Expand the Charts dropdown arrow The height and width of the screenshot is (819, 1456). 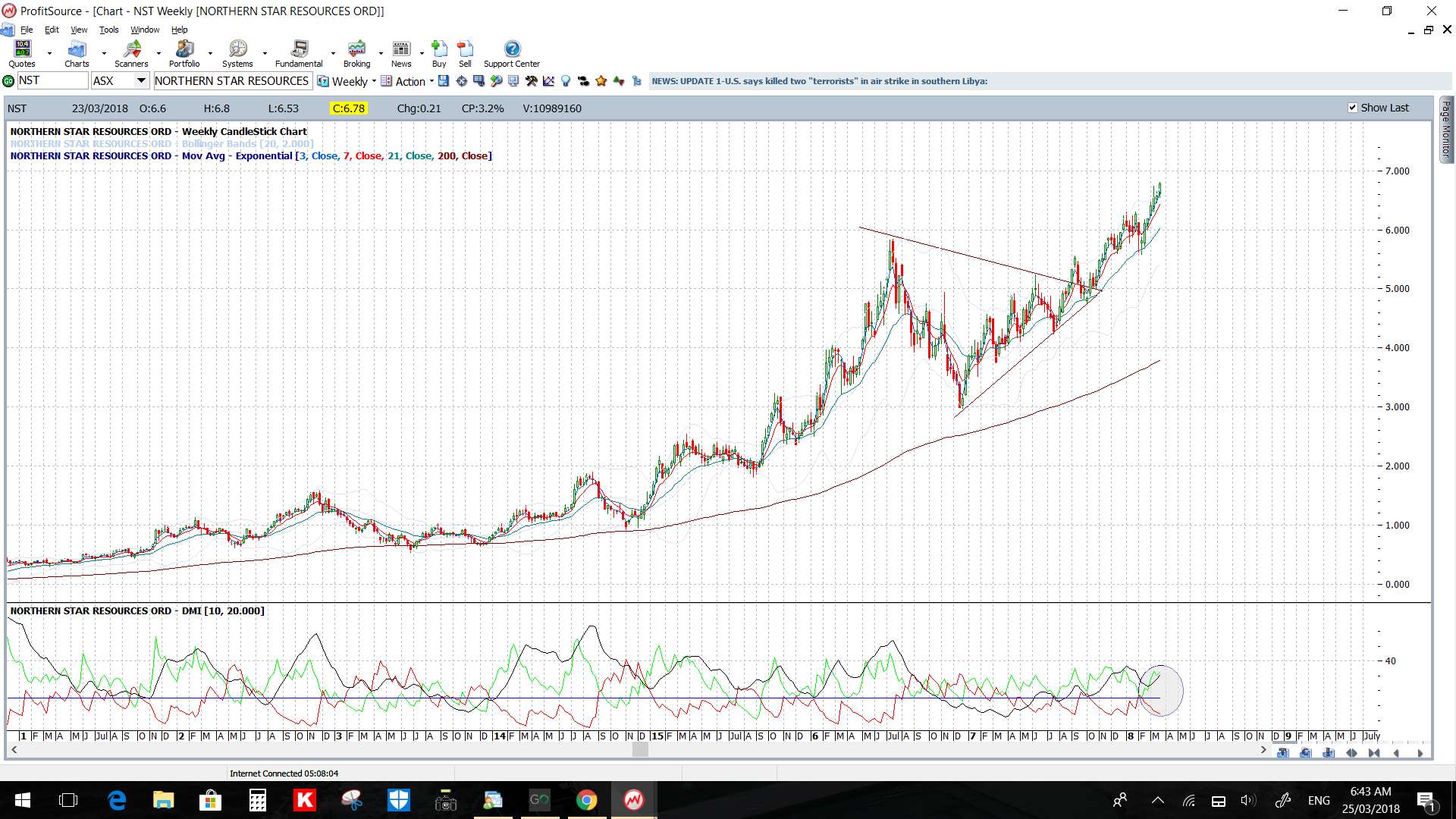(x=104, y=54)
